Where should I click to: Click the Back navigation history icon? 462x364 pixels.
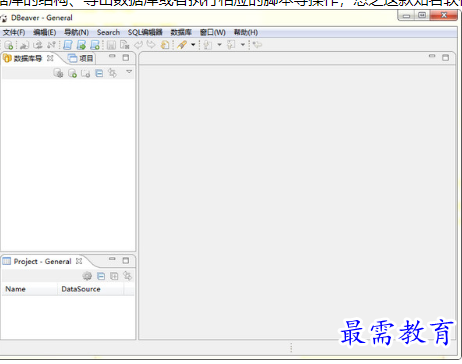pyautogui.click(x=207, y=45)
